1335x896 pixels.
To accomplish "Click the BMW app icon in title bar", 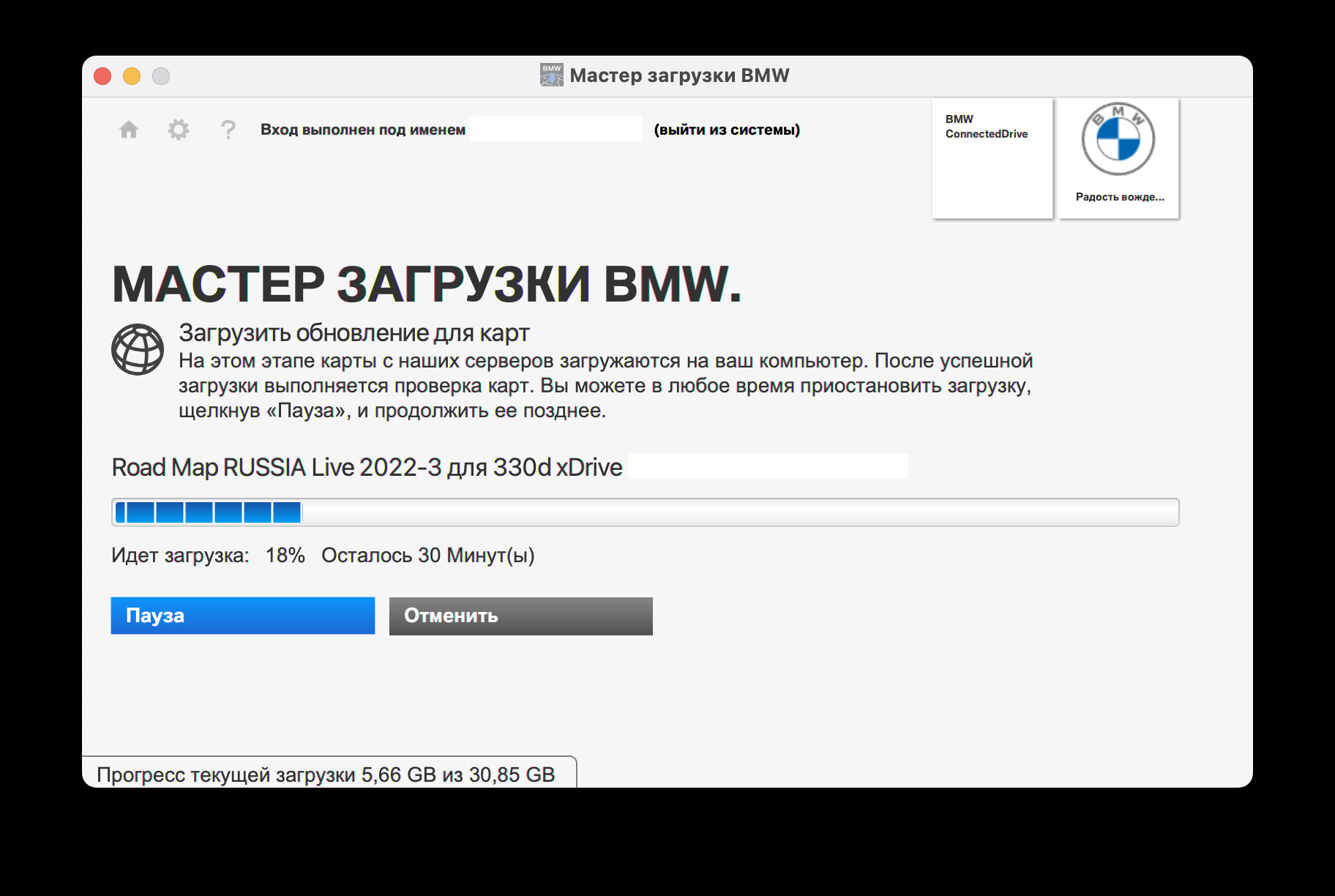I will [x=552, y=75].
